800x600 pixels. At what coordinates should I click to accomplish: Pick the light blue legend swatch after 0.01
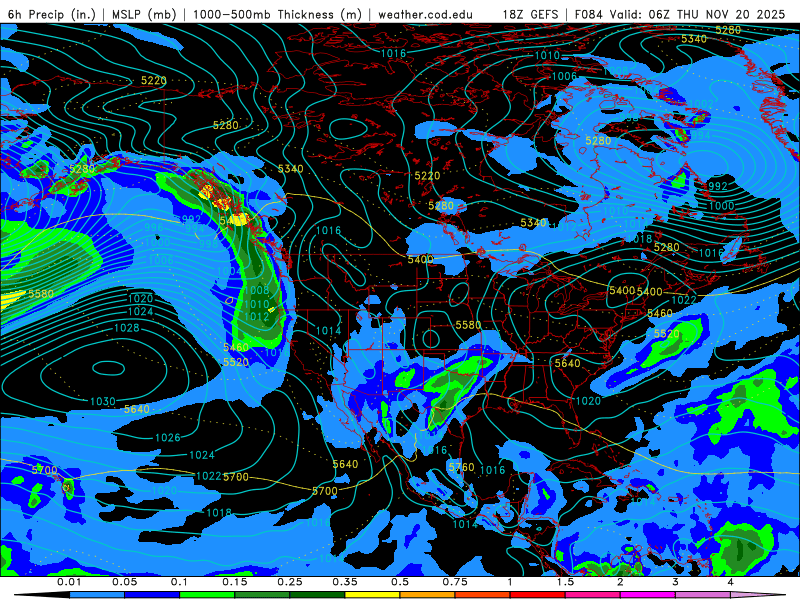[97, 595]
